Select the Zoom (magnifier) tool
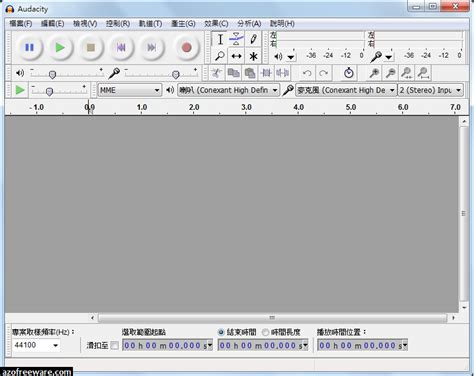474x376 pixels. [x=220, y=56]
